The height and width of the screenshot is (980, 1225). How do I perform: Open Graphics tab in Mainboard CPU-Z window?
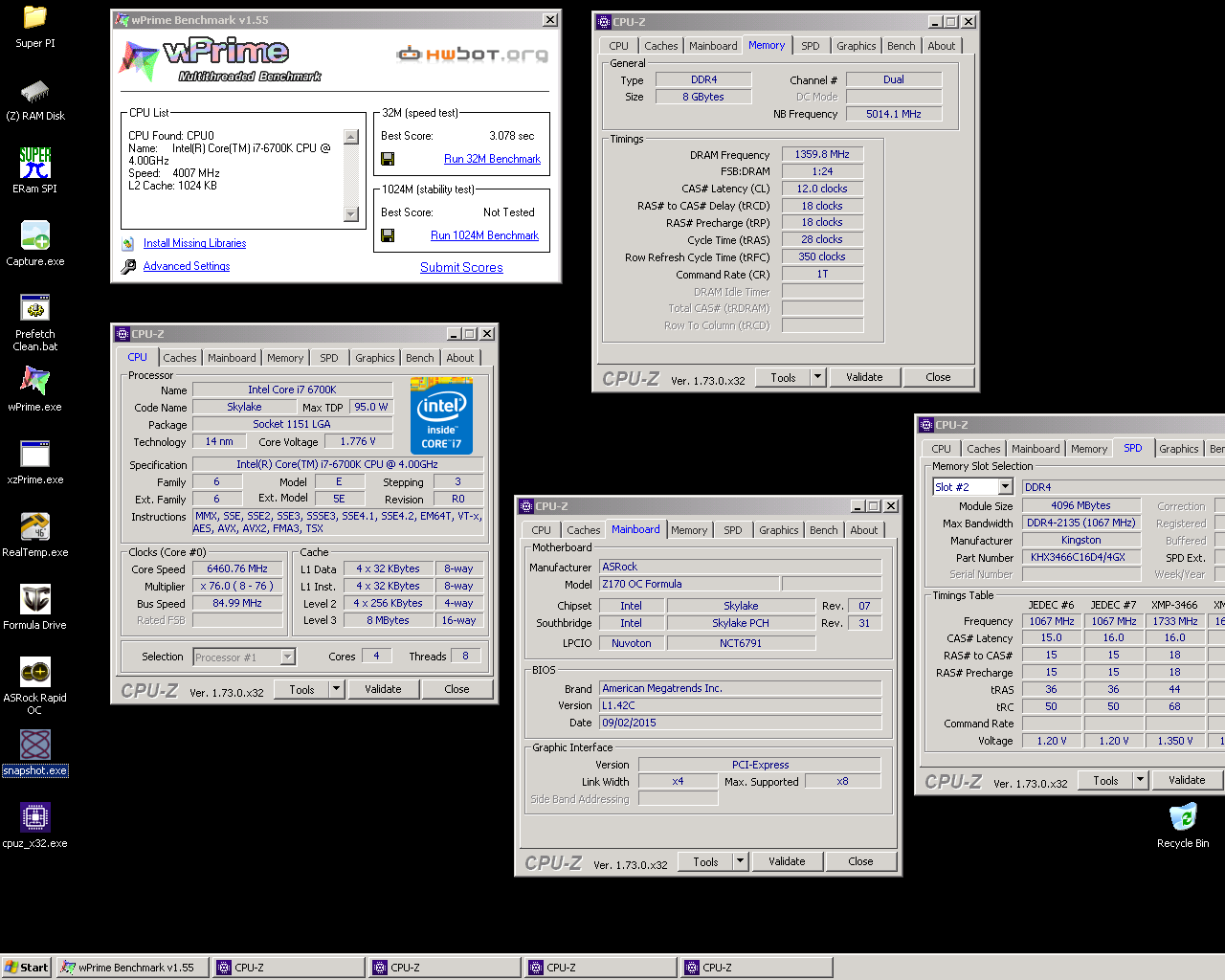click(779, 530)
